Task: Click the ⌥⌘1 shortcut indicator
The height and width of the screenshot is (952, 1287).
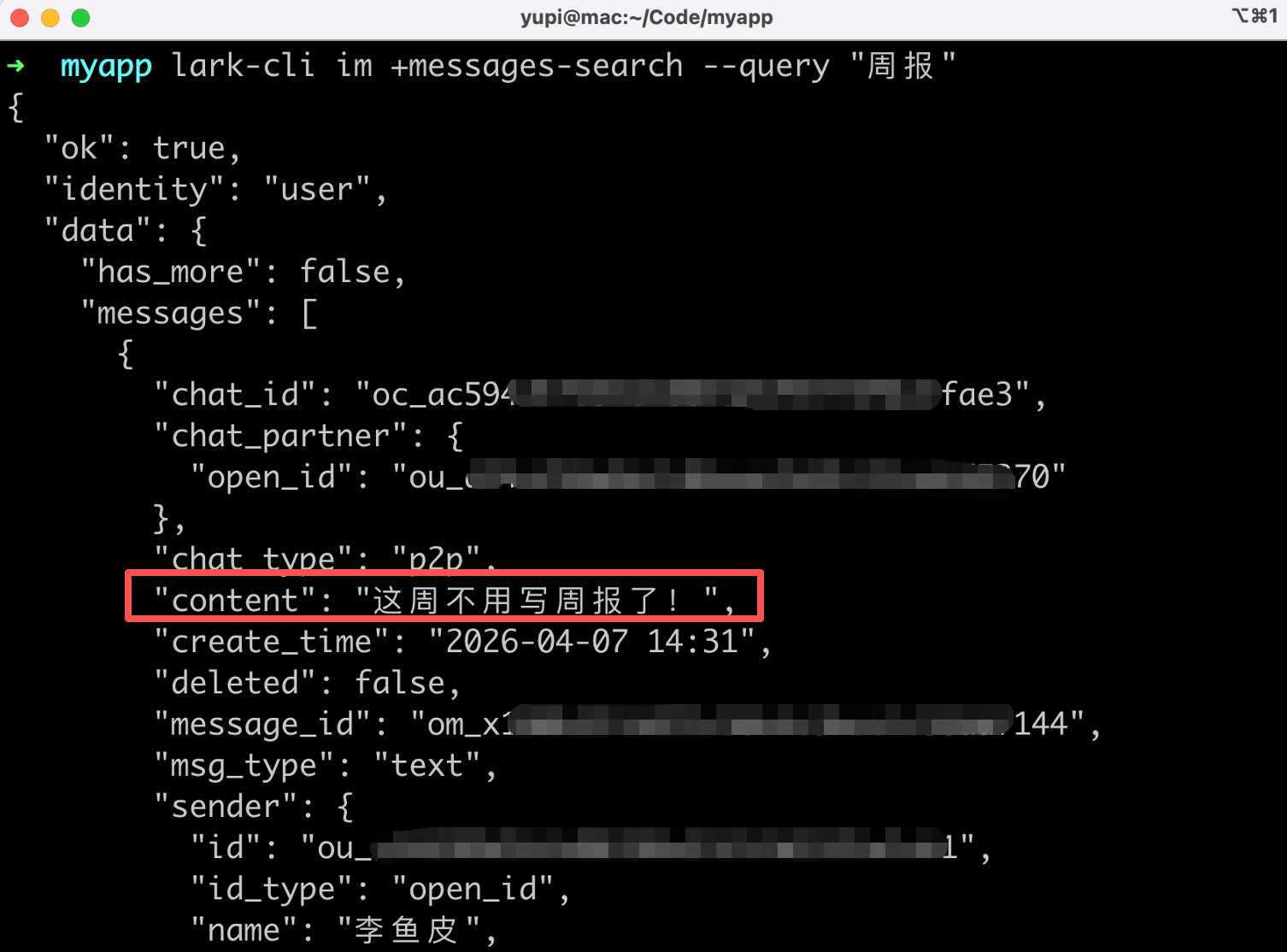Action: [1255, 15]
